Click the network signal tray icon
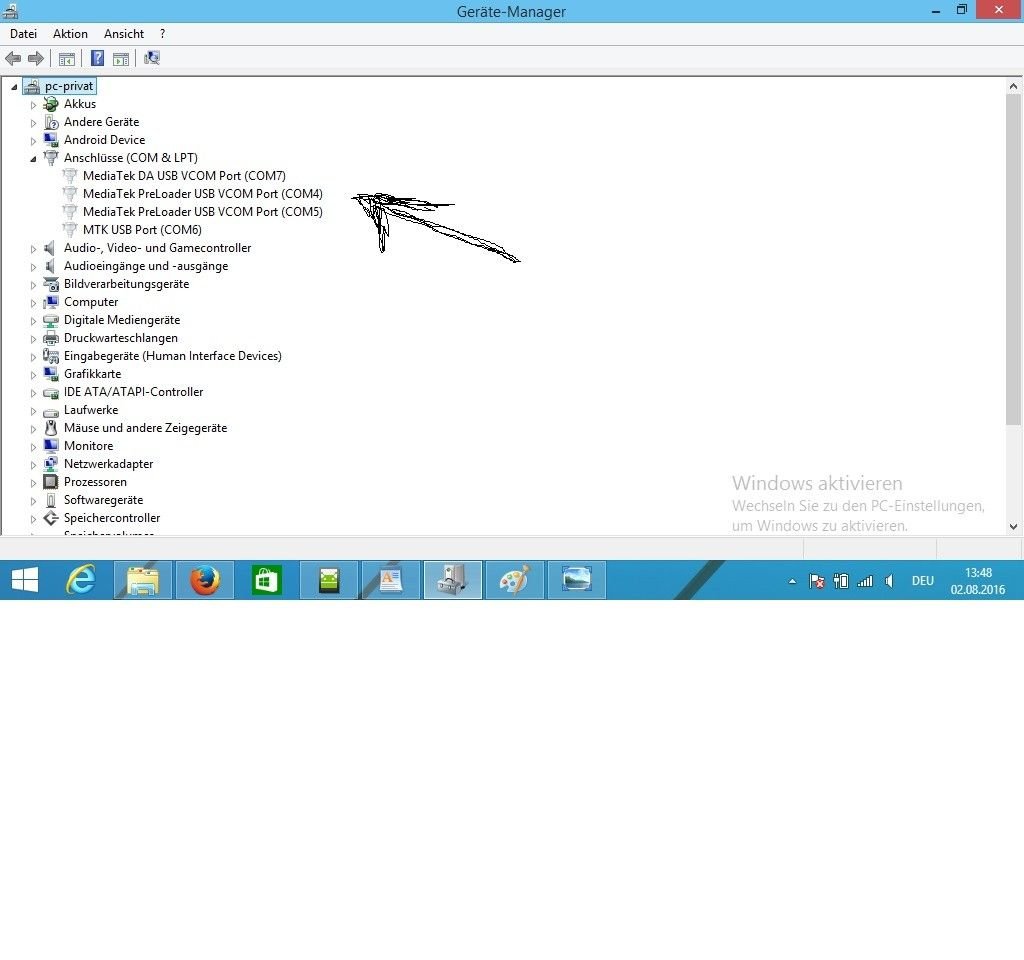 click(865, 581)
